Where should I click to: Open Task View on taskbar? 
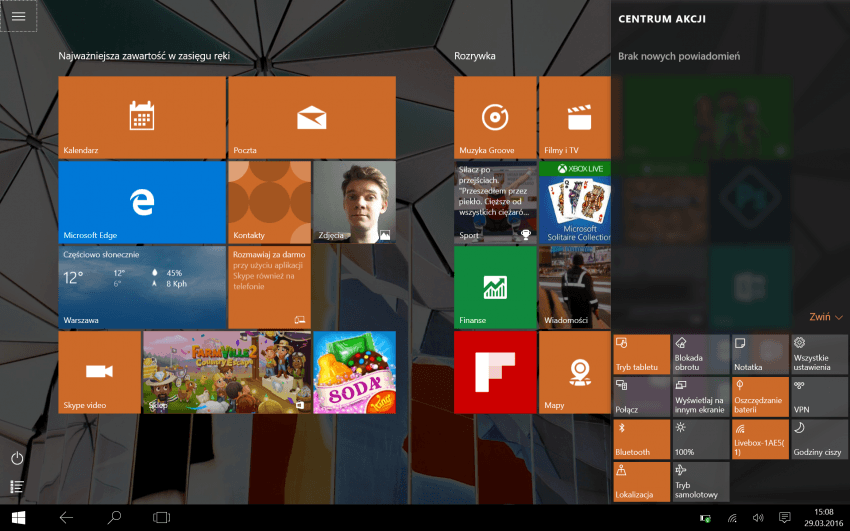click(x=162, y=518)
